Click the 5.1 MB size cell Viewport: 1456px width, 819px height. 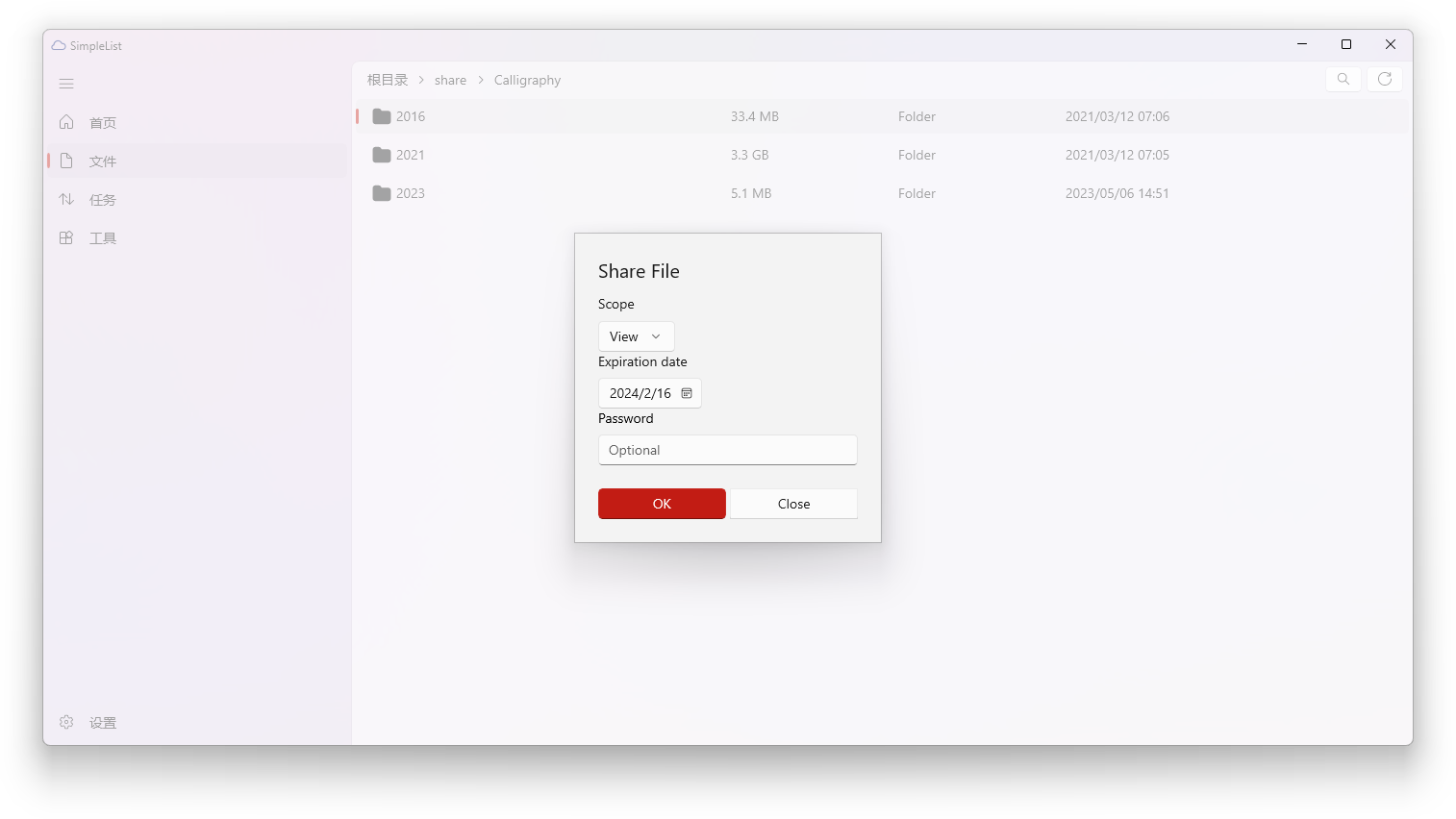[751, 193]
